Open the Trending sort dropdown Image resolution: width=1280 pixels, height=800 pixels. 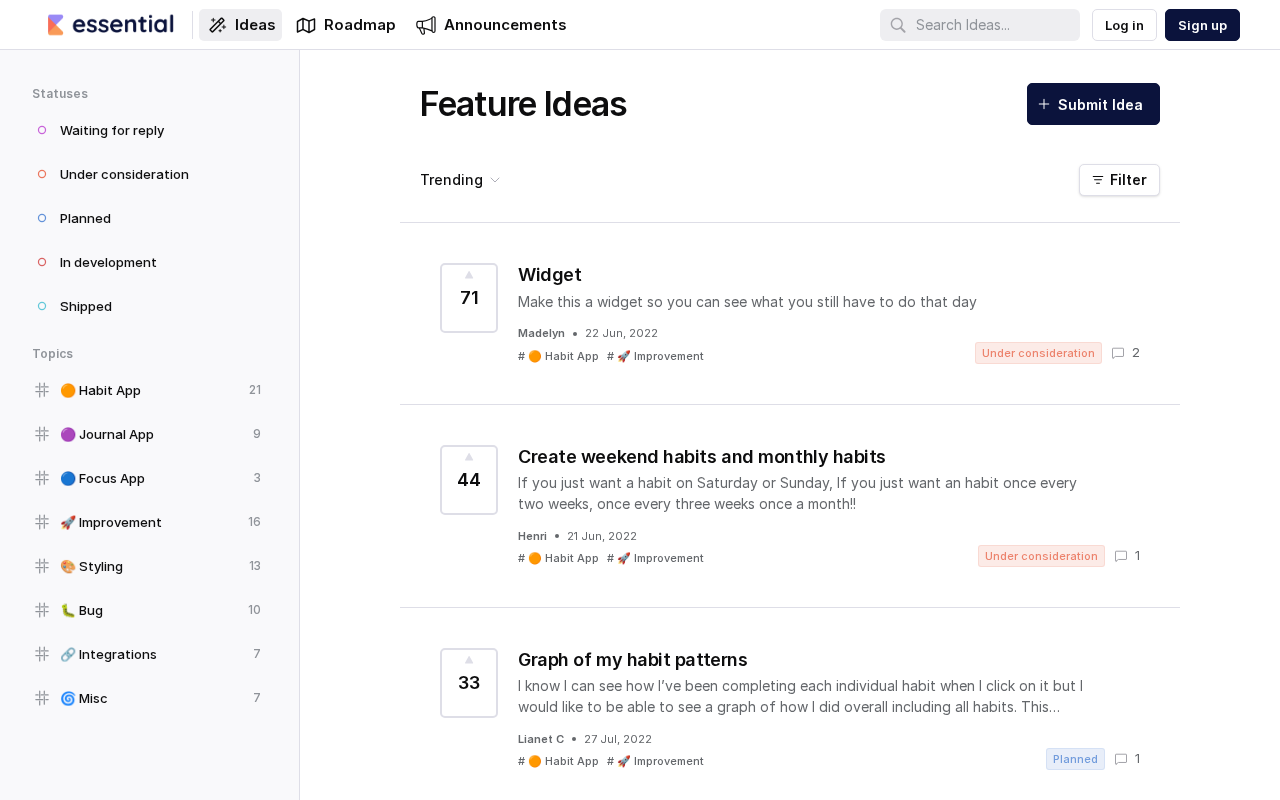pyautogui.click(x=460, y=180)
